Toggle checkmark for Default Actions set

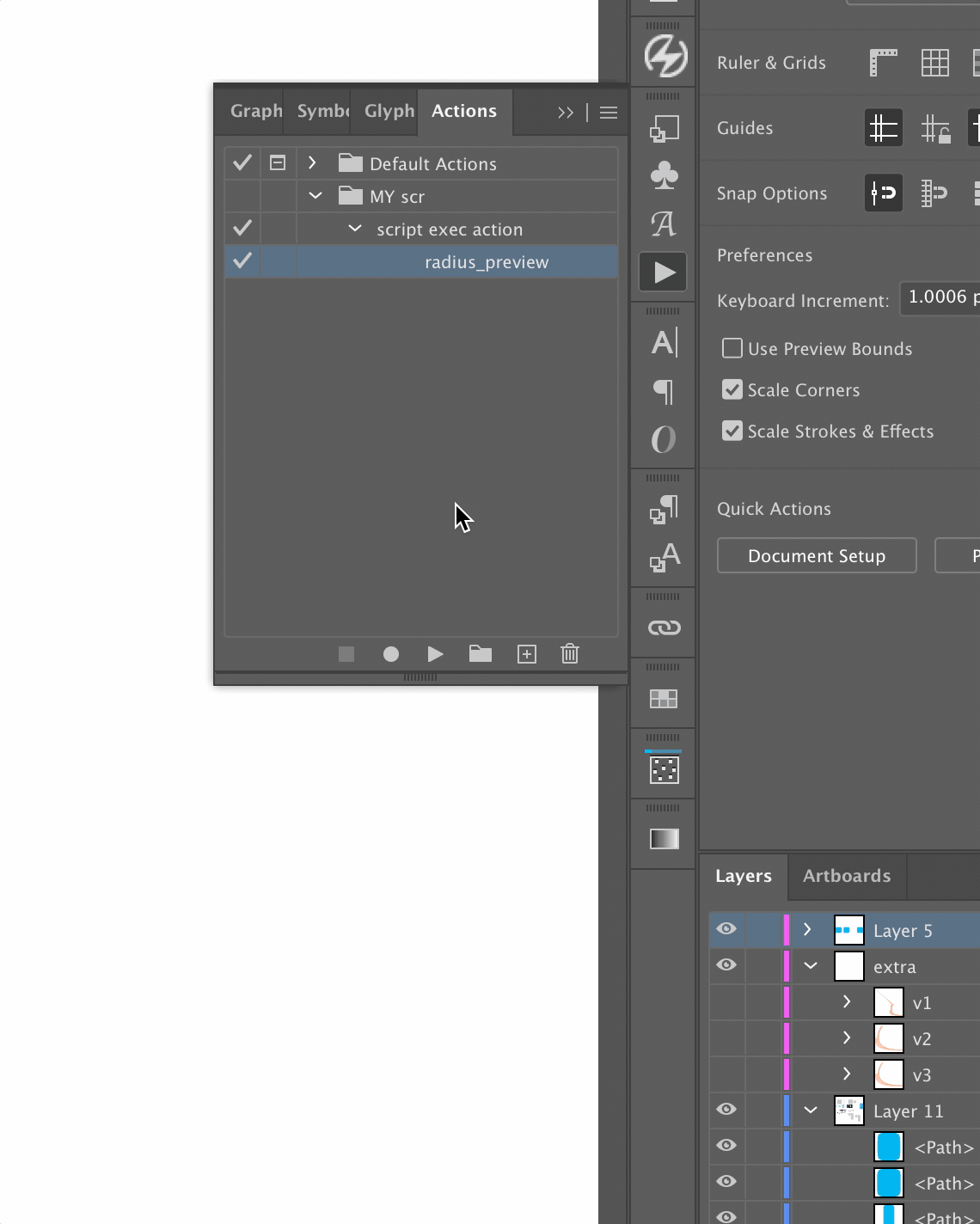tap(242, 162)
